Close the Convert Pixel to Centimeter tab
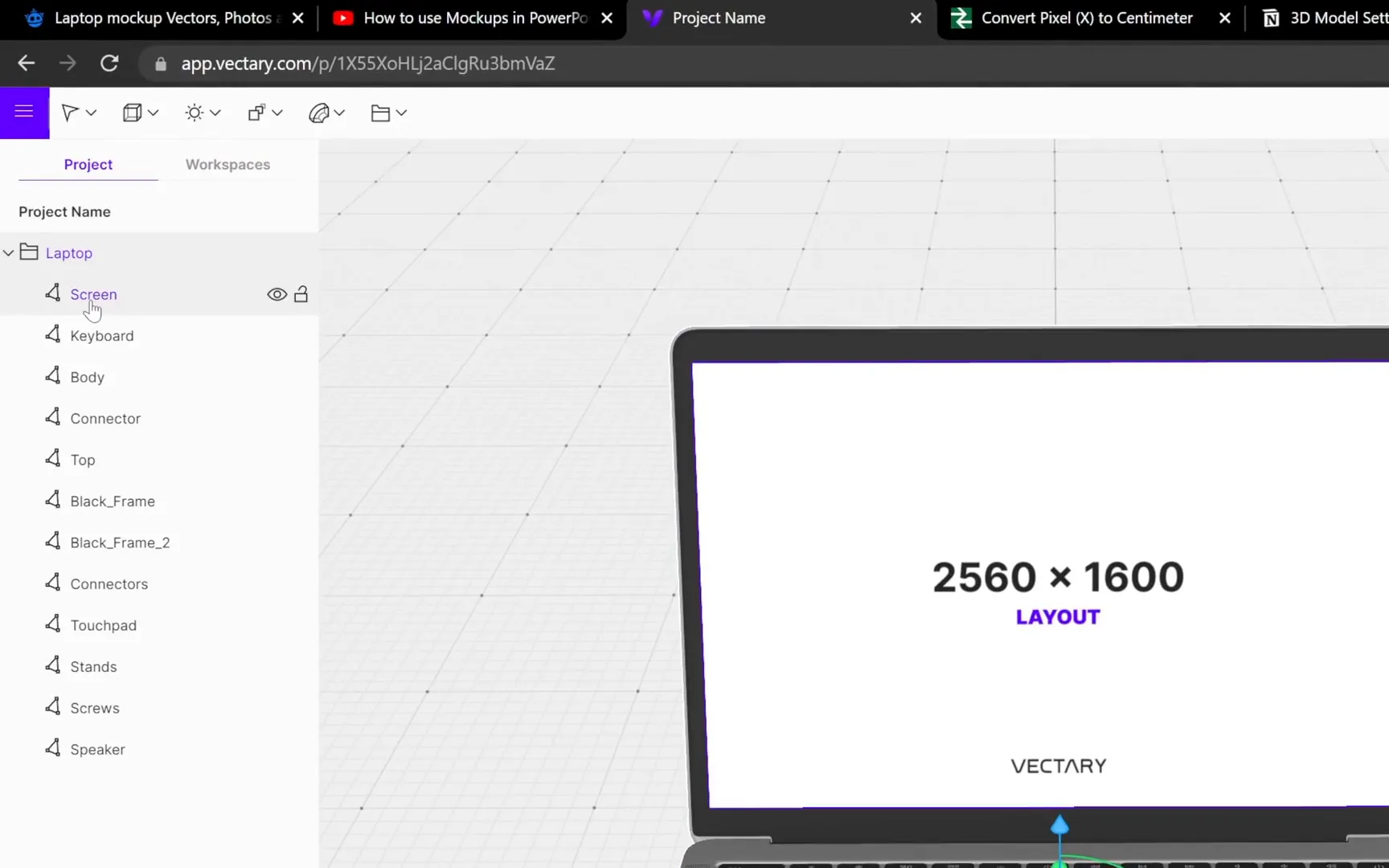 pos(1224,18)
